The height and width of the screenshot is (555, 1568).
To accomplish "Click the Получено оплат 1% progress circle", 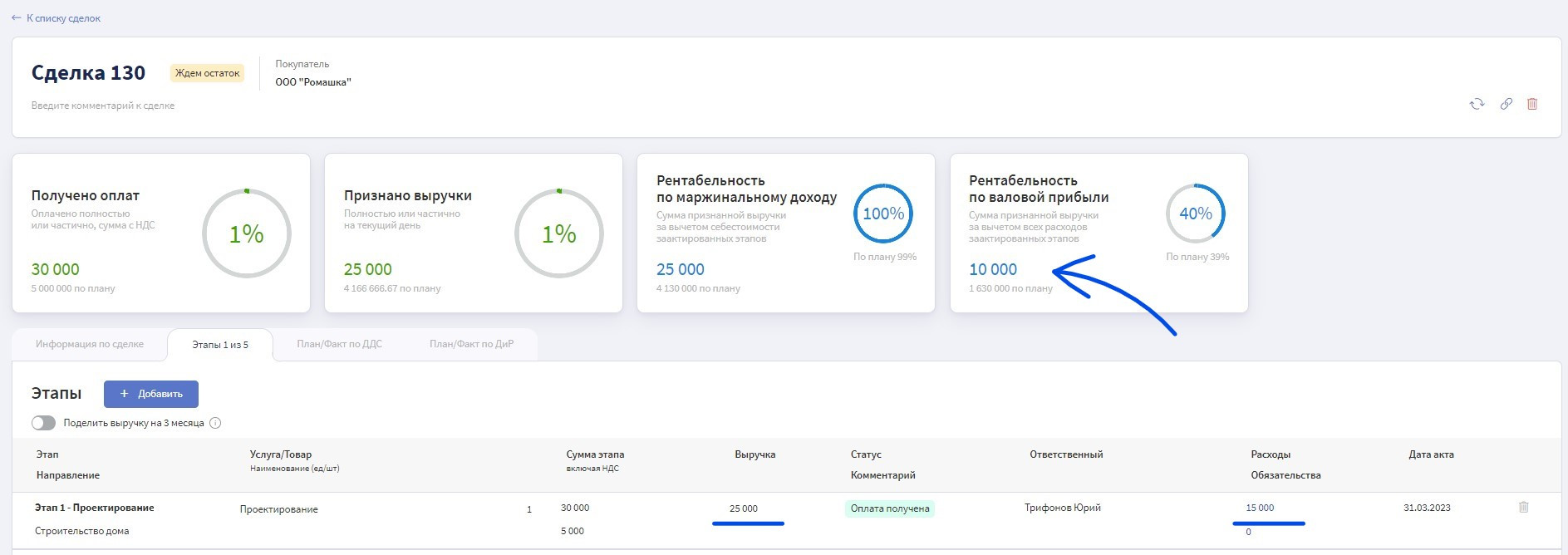I will 247,233.
